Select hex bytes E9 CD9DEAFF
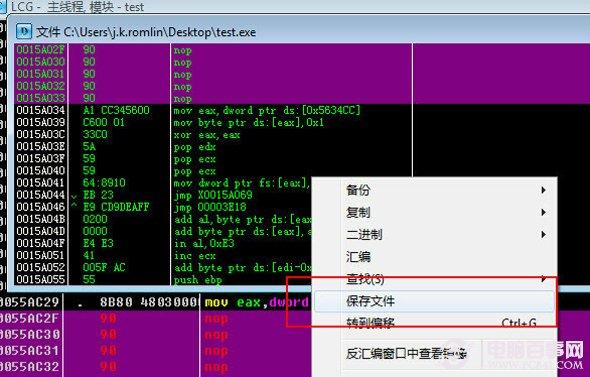Screen dimensions: 590x377 [116, 207]
